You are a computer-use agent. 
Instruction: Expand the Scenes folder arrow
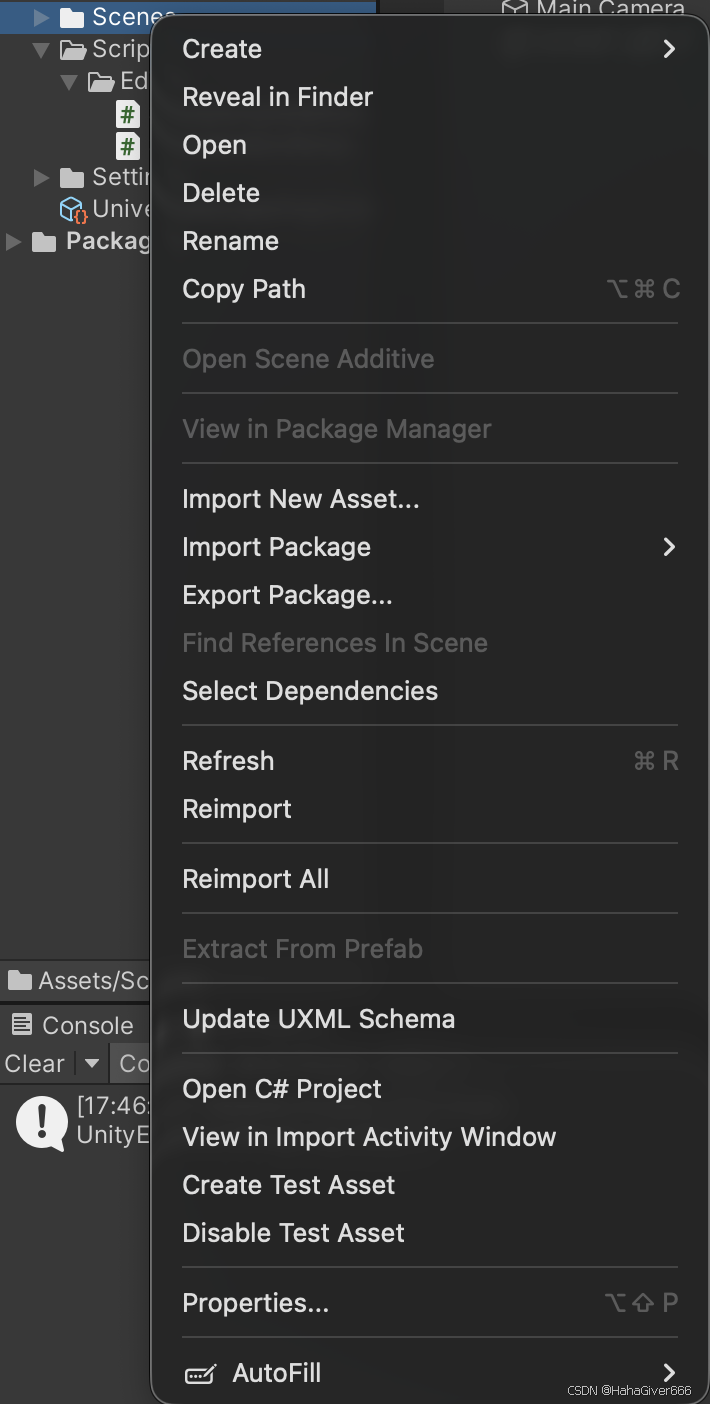click(x=41, y=17)
